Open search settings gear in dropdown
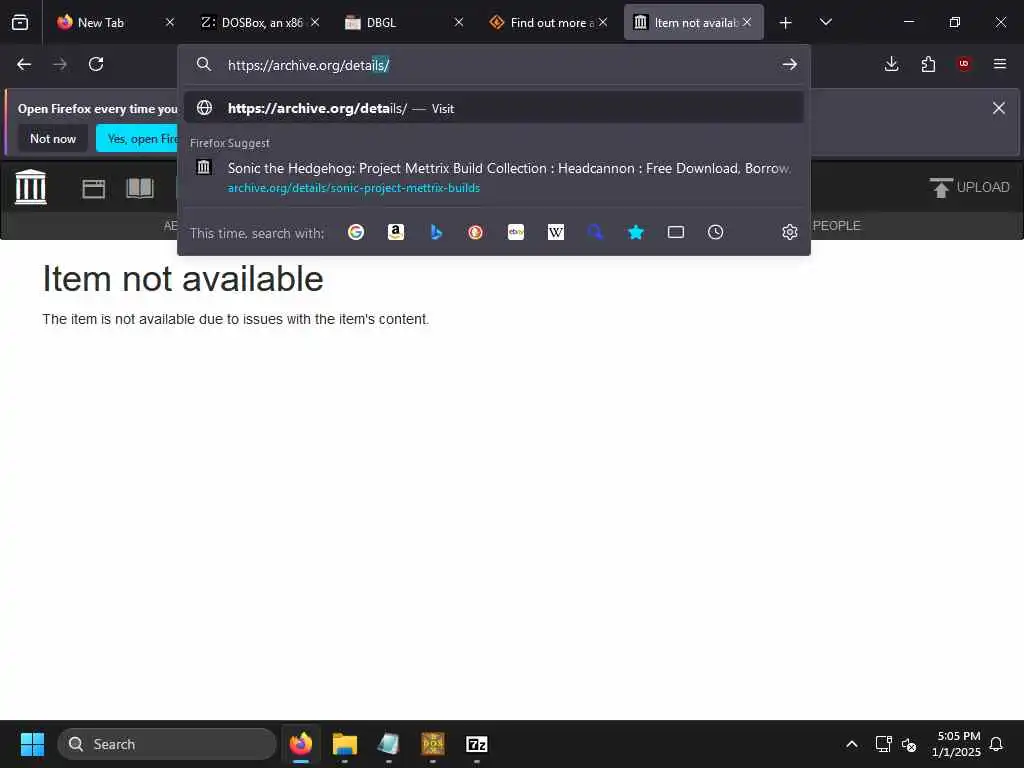This screenshot has width=1024, height=768. [790, 232]
